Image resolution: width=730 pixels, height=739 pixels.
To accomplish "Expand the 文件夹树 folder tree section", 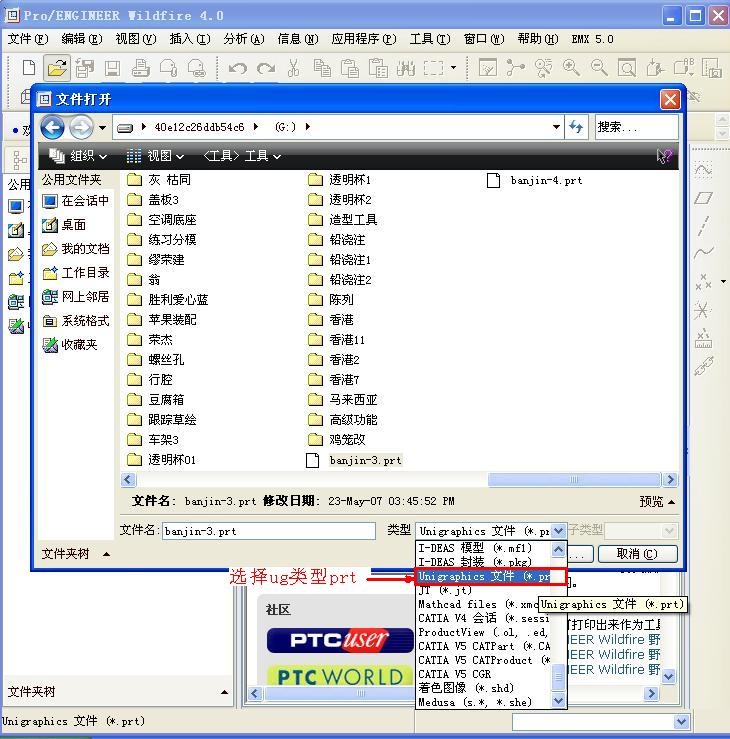I will click(x=75, y=554).
